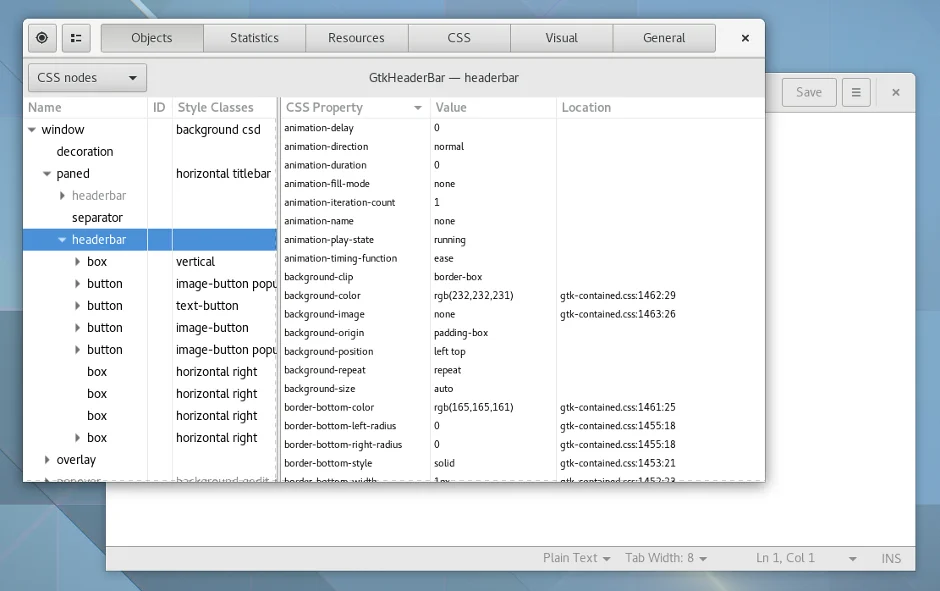Screen dimensions: 940x591
Task: Open the gedit hamburger menu
Action: point(856,92)
